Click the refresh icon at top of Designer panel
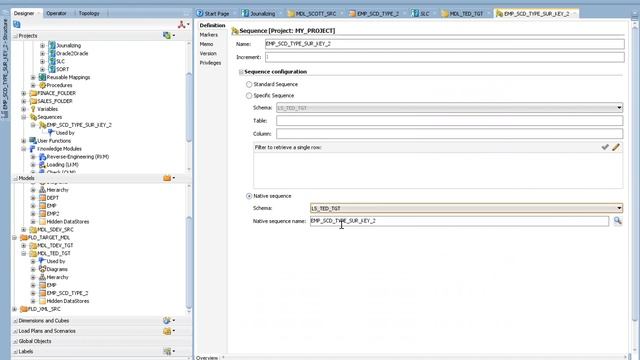 coord(17,24)
